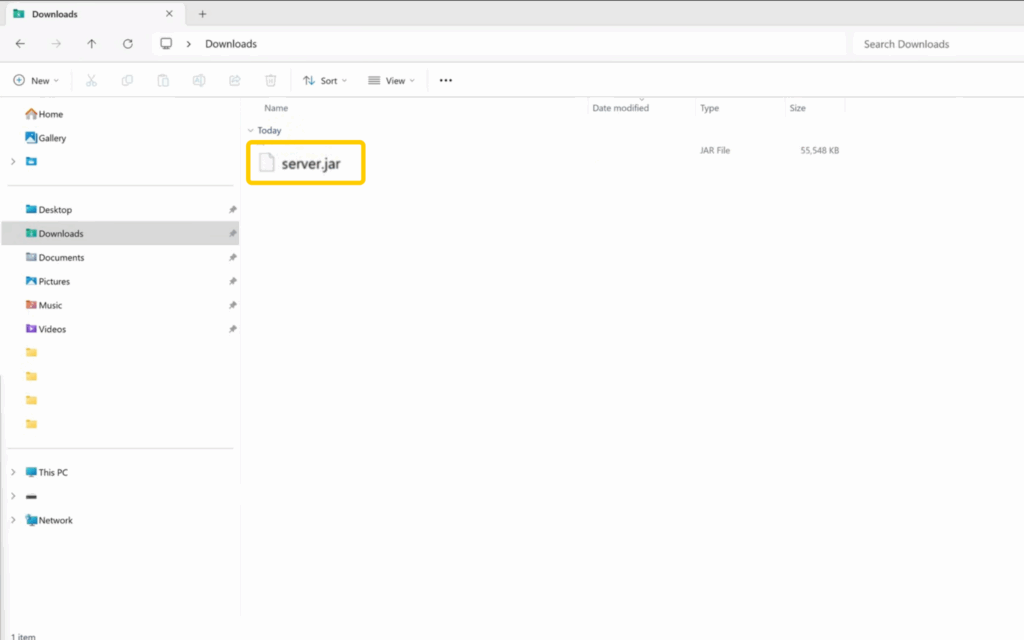Click the server.jar file icon
This screenshot has height=640, width=1024.
(266, 163)
